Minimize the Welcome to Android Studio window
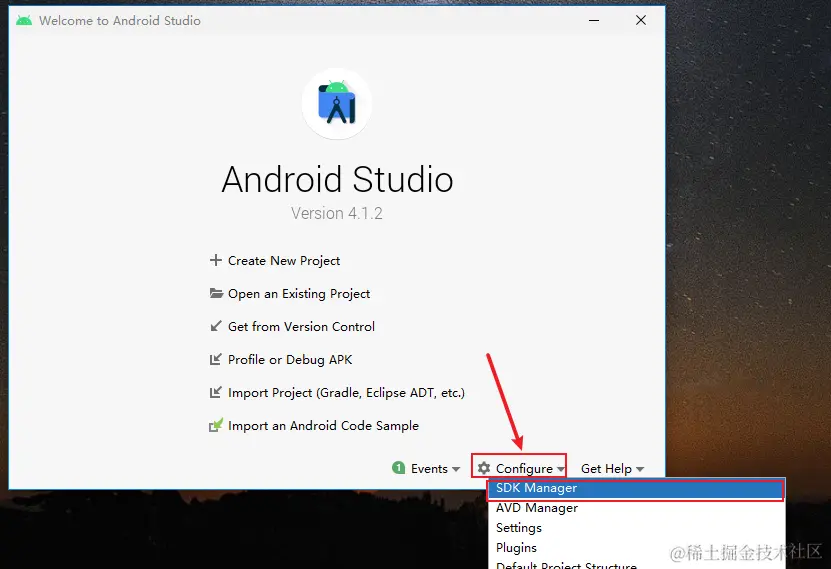 [x=594, y=20]
